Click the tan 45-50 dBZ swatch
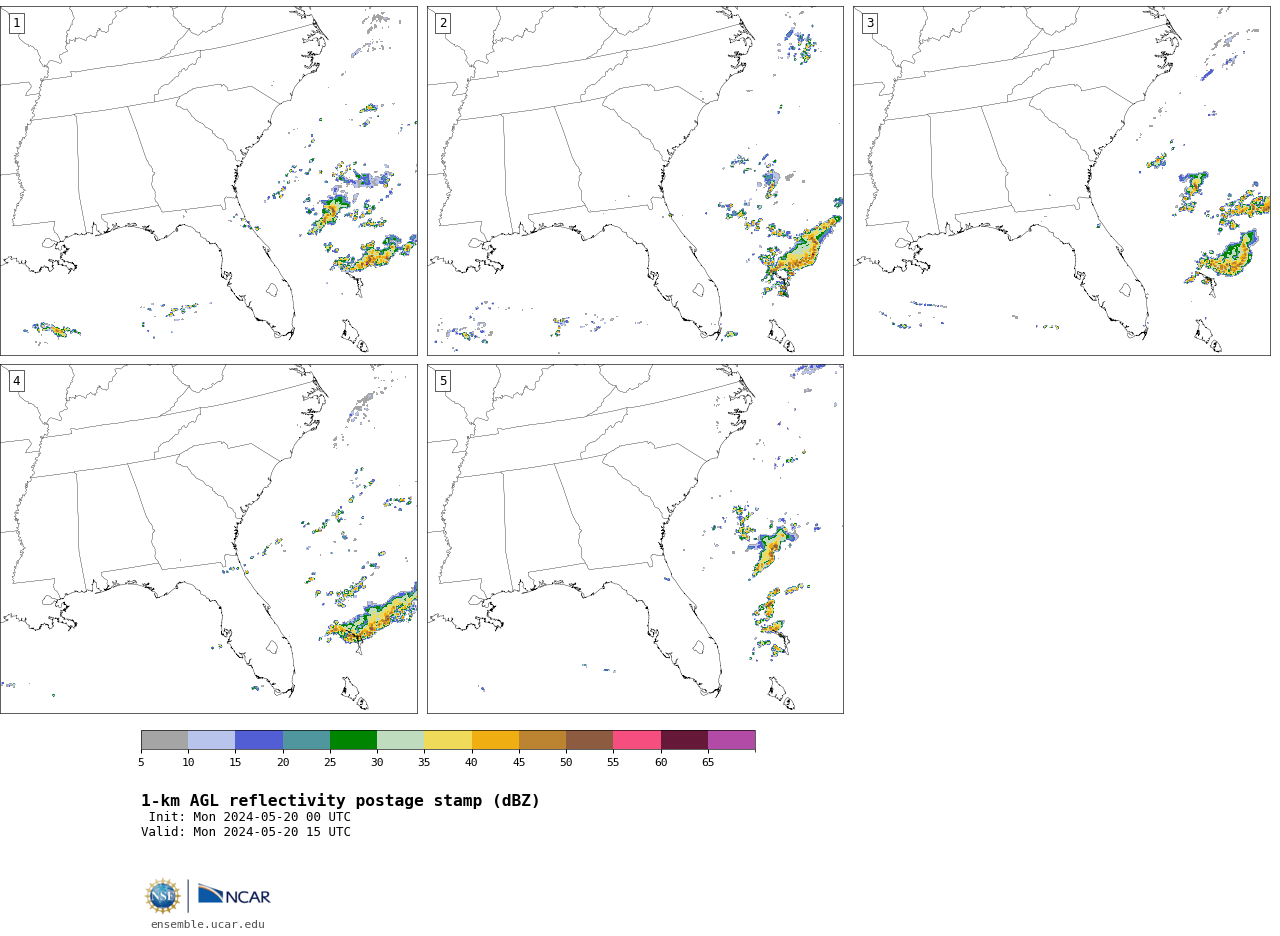Viewport: 1280px width, 936px height. coord(542,740)
